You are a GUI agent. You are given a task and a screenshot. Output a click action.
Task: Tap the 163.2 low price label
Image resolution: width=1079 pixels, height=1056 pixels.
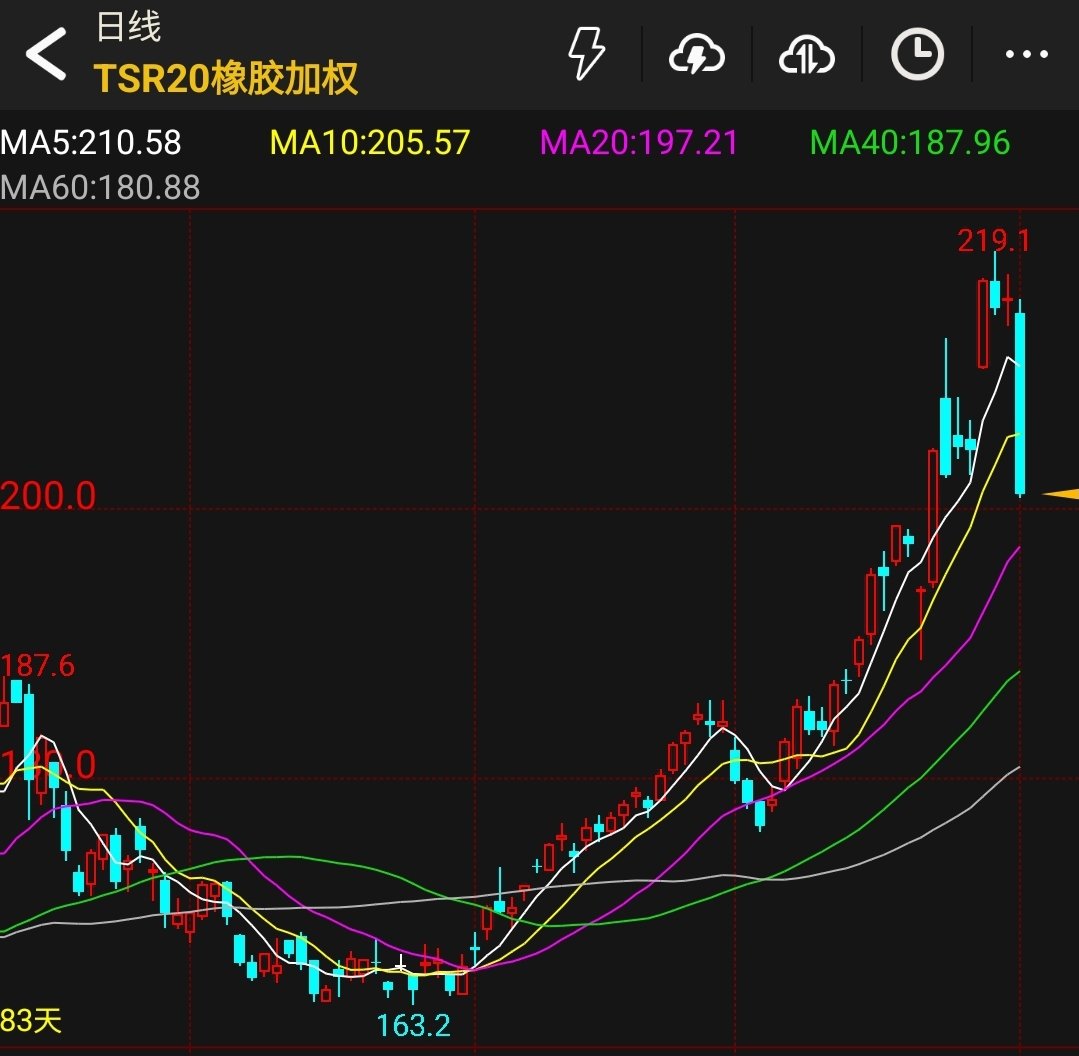(414, 1026)
